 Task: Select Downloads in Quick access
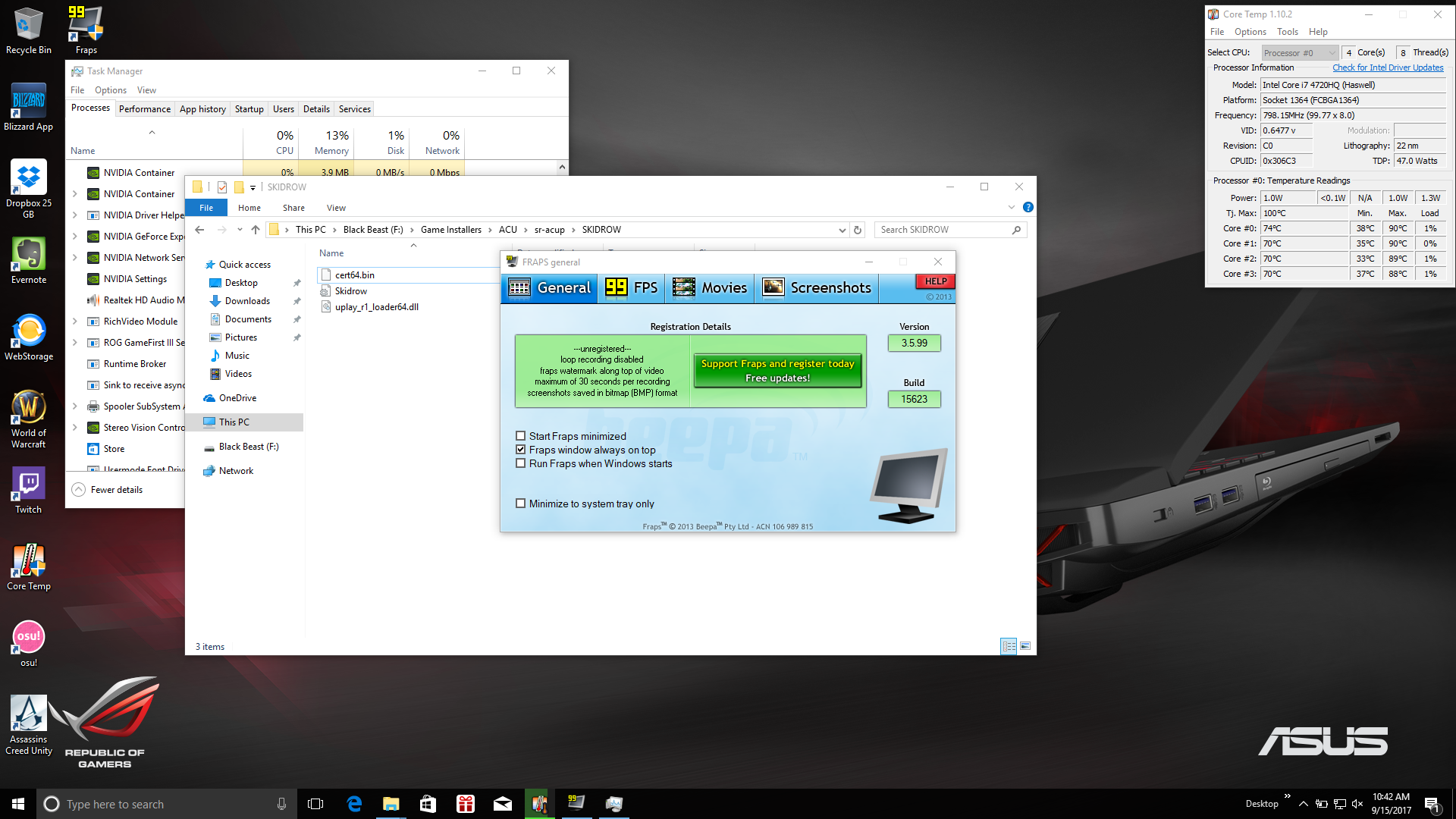coord(247,301)
